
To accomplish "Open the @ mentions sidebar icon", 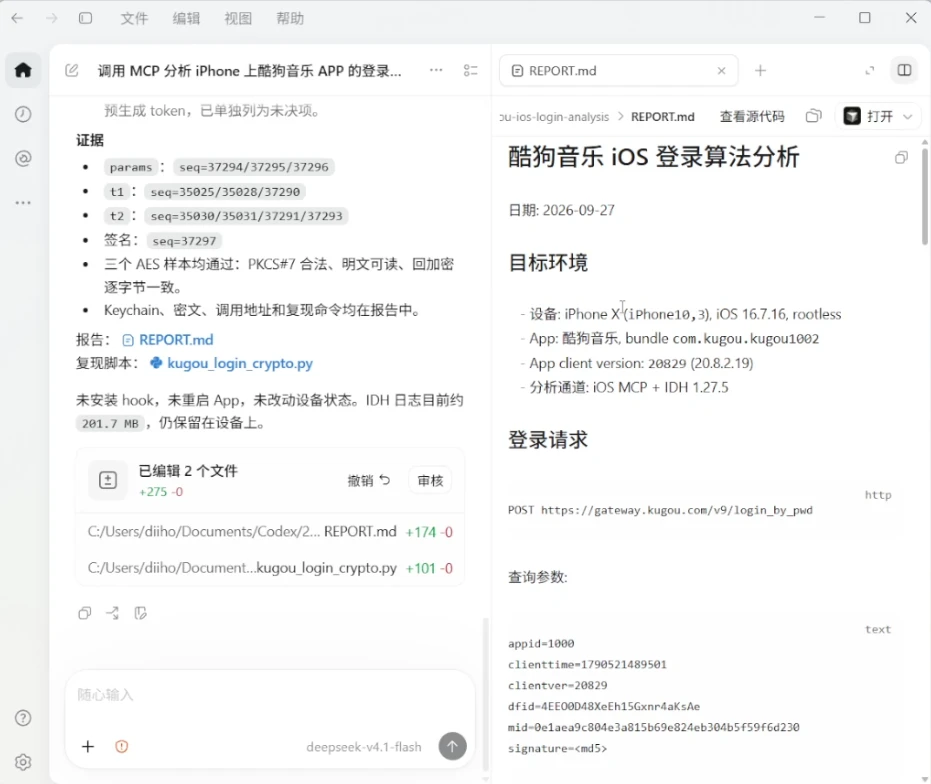I will tap(23, 159).
